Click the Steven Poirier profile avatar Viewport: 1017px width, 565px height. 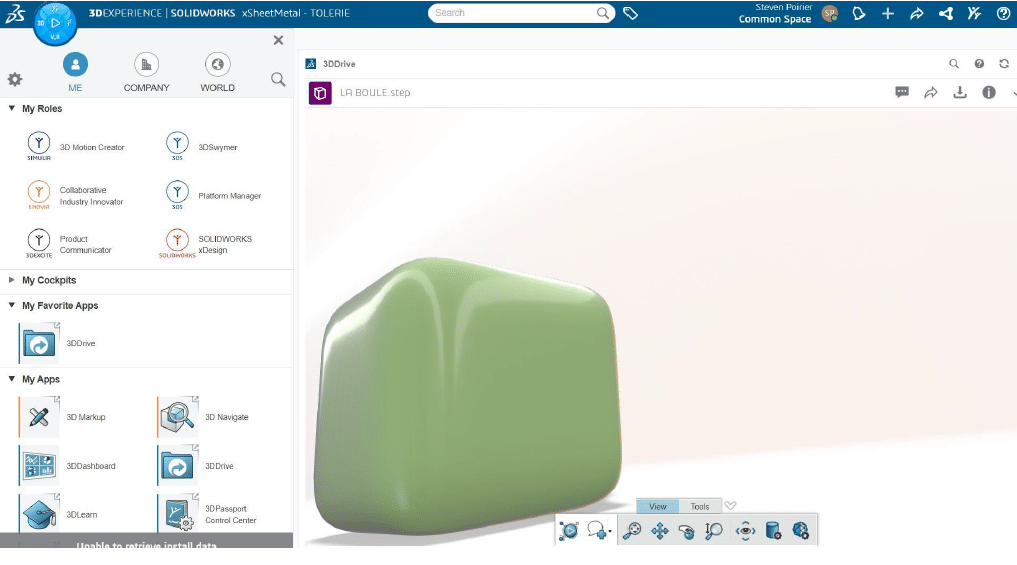(x=830, y=14)
